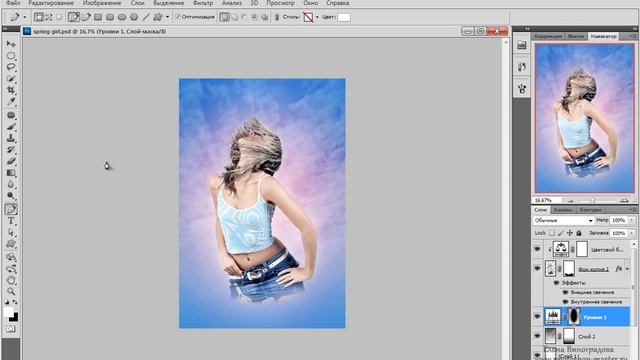The image size is (640, 360).
Task: Select the Blur tool
Action: tap(11, 184)
